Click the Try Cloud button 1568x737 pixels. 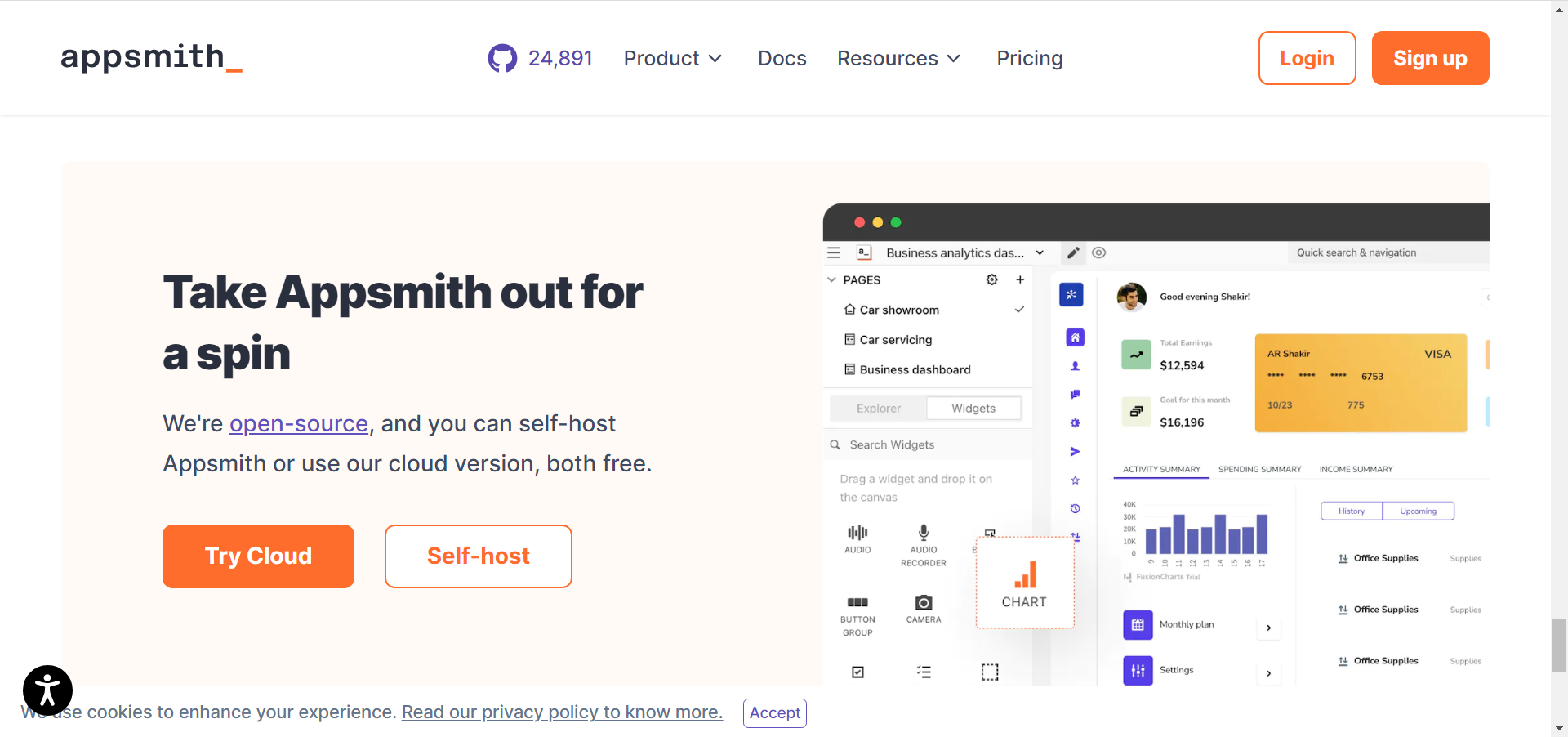click(x=258, y=556)
